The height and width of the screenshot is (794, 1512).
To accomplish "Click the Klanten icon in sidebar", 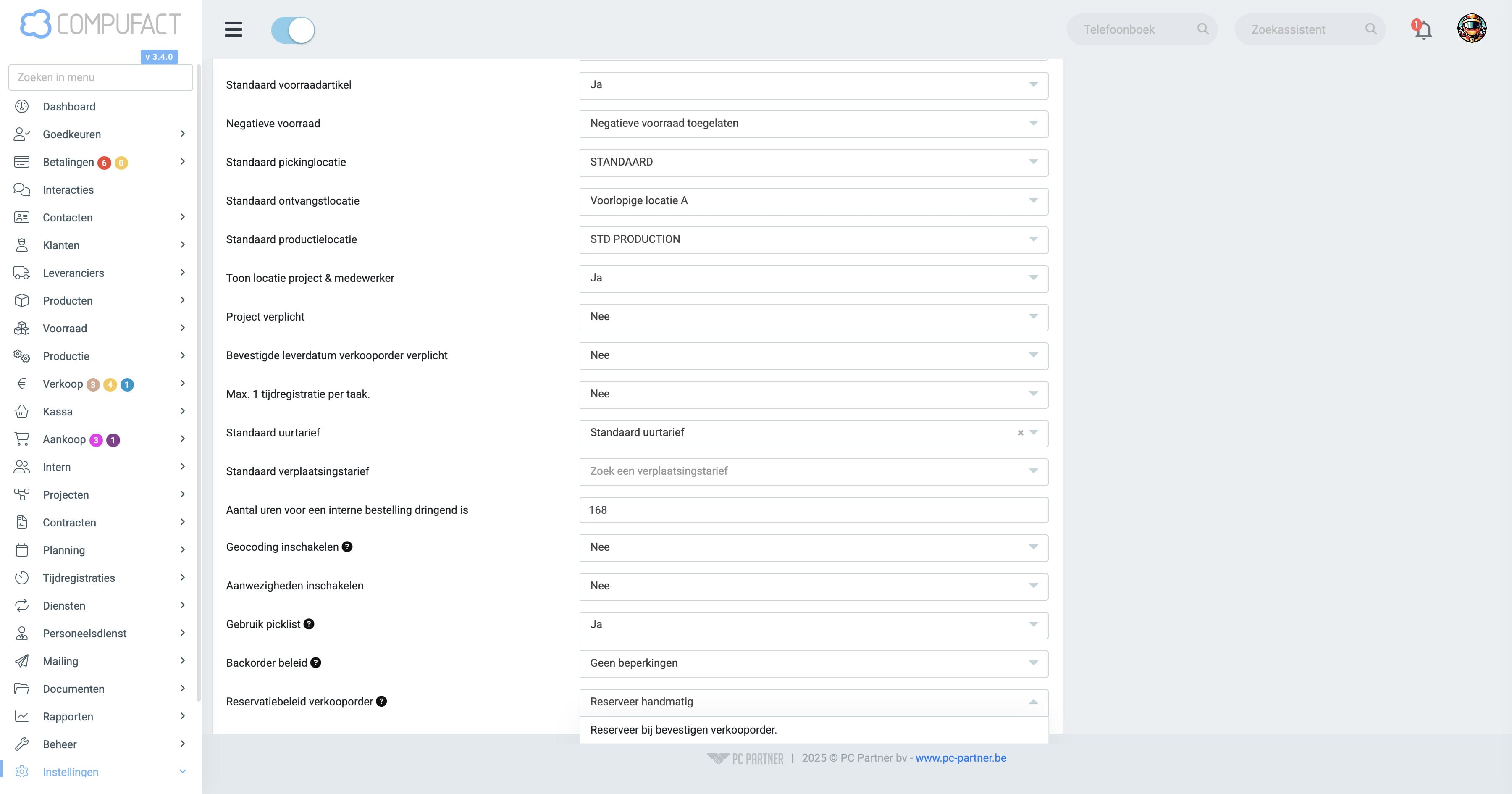I will pyautogui.click(x=22, y=245).
